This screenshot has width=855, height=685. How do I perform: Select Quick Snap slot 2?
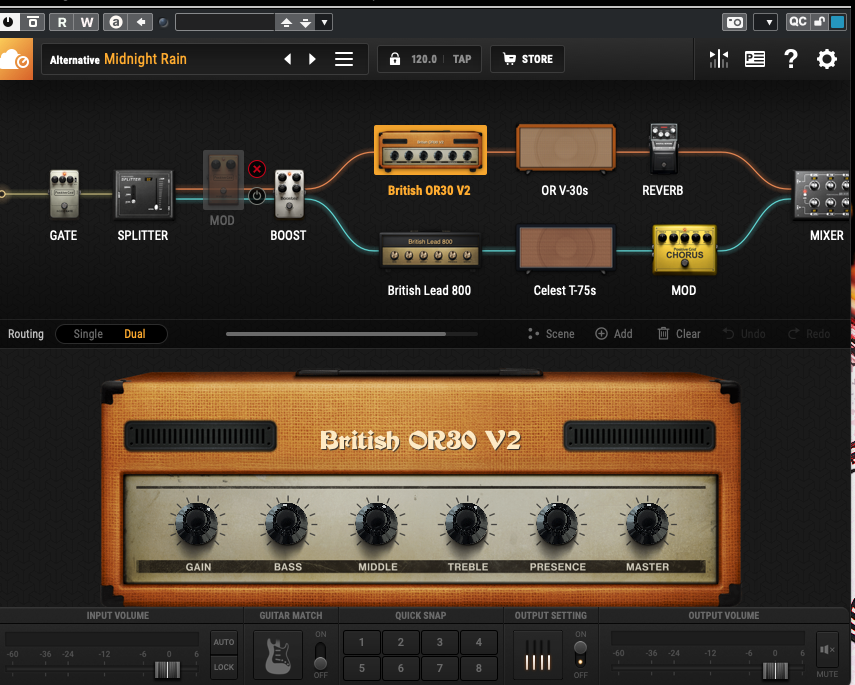[401, 642]
